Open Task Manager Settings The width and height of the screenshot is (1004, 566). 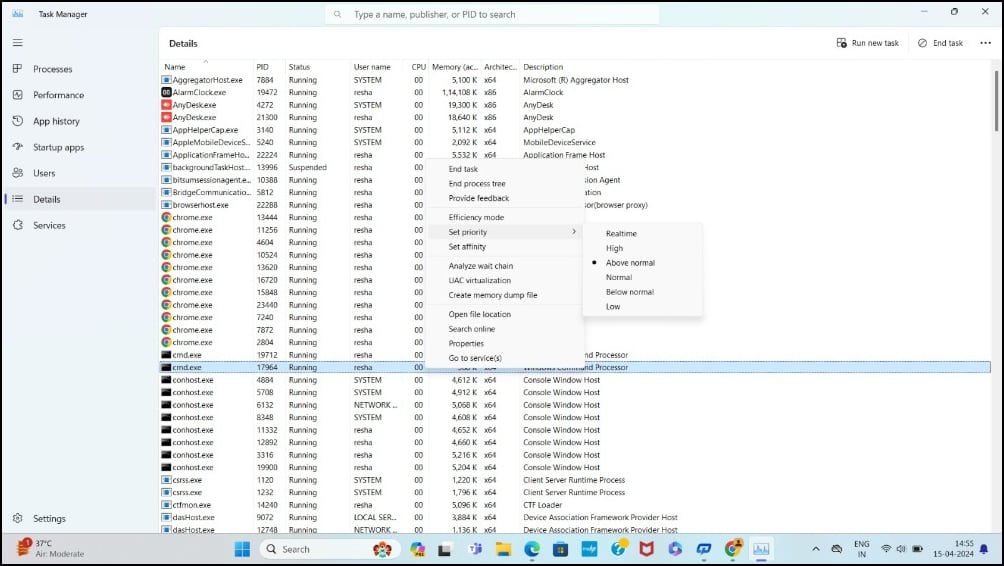[x=49, y=519]
